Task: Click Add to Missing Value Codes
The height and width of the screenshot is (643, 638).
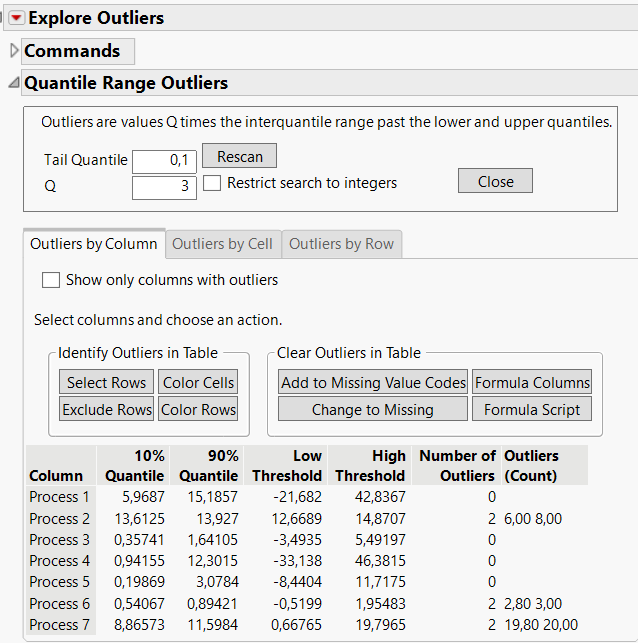Action: point(373,382)
